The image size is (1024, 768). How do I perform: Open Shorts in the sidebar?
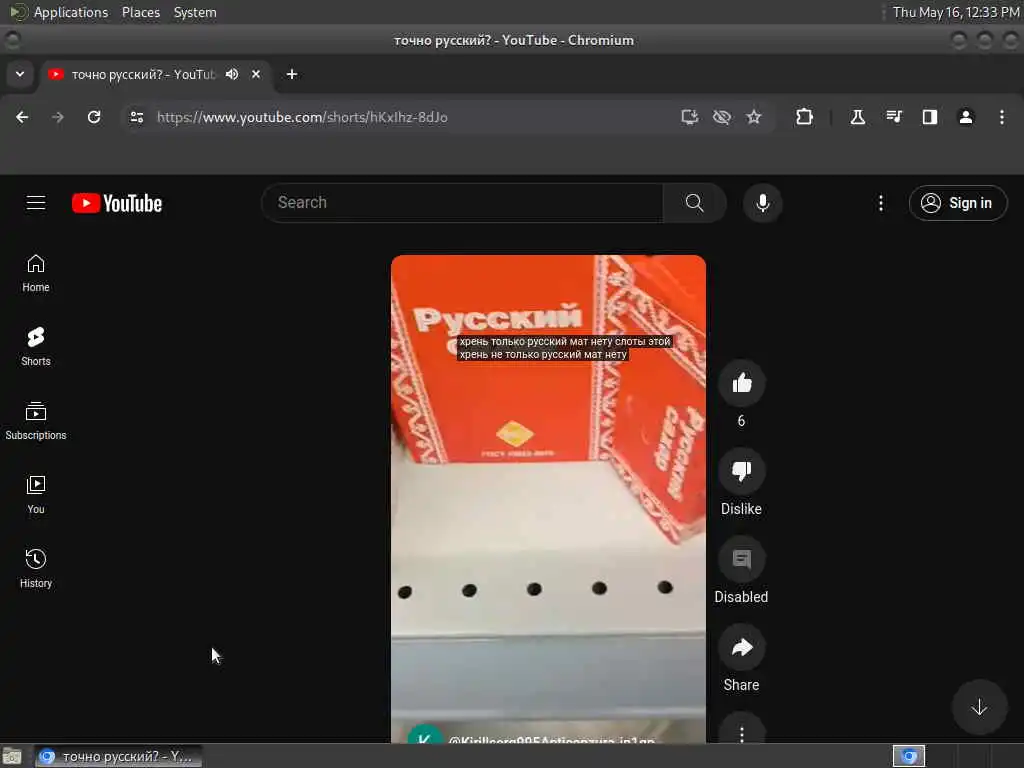pos(36,347)
